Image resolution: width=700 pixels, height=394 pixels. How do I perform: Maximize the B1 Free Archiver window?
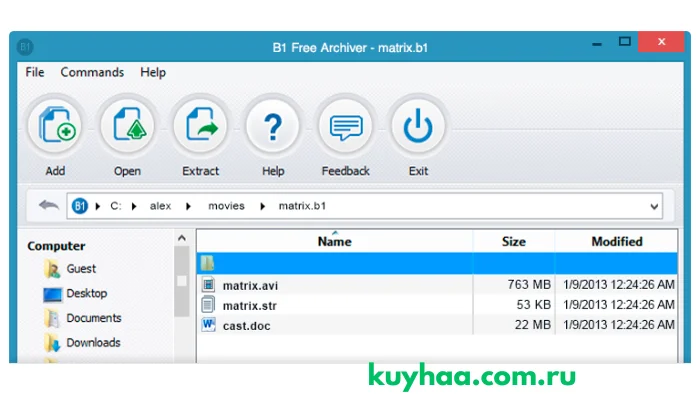(625, 42)
